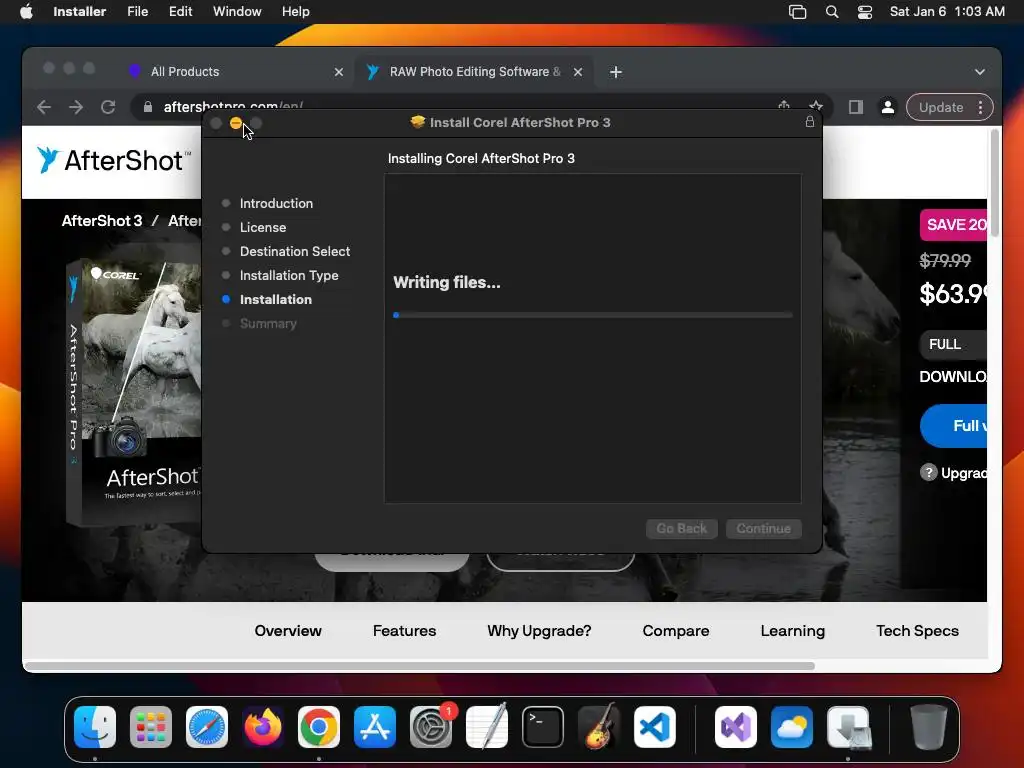Click the Upgrade help question icon

coord(928,472)
